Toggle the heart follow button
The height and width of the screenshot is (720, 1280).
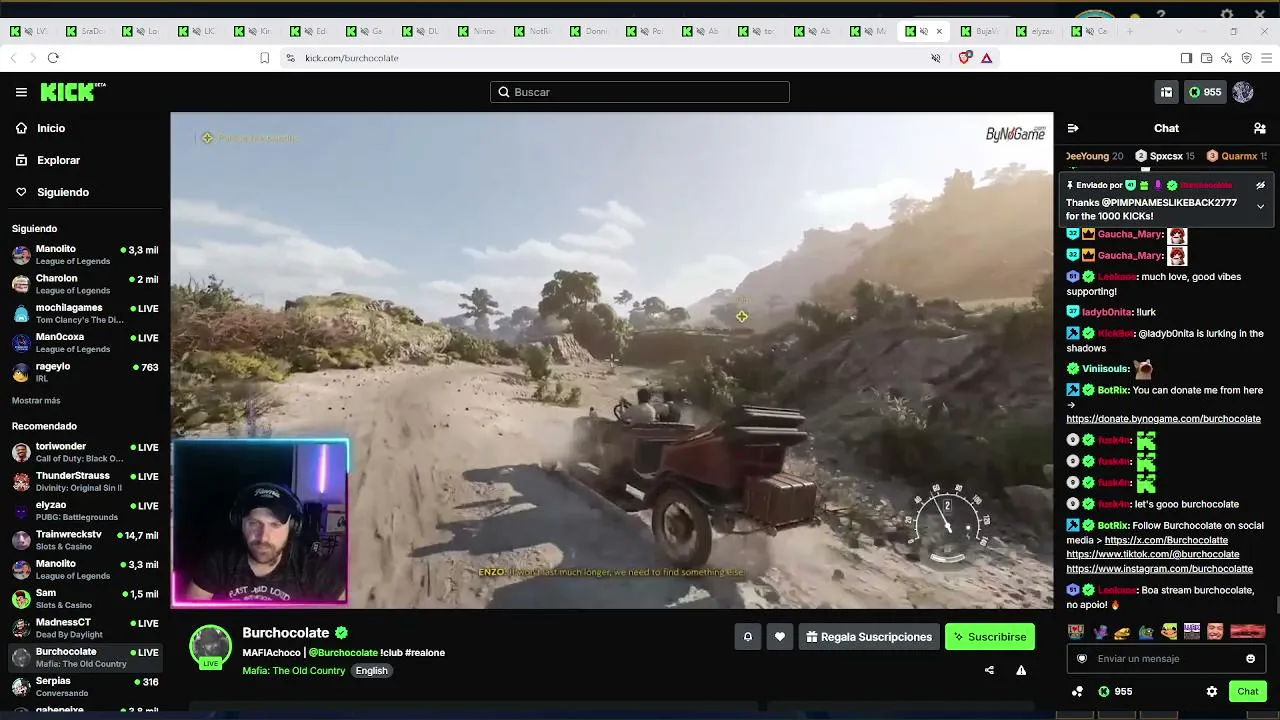[780, 637]
